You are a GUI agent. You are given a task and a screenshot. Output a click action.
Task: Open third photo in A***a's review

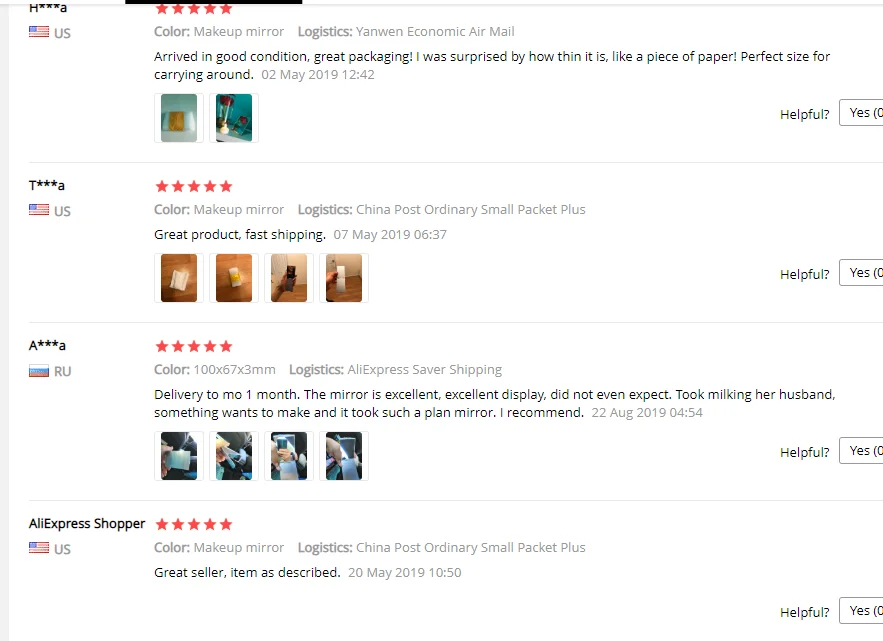click(x=289, y=456)
